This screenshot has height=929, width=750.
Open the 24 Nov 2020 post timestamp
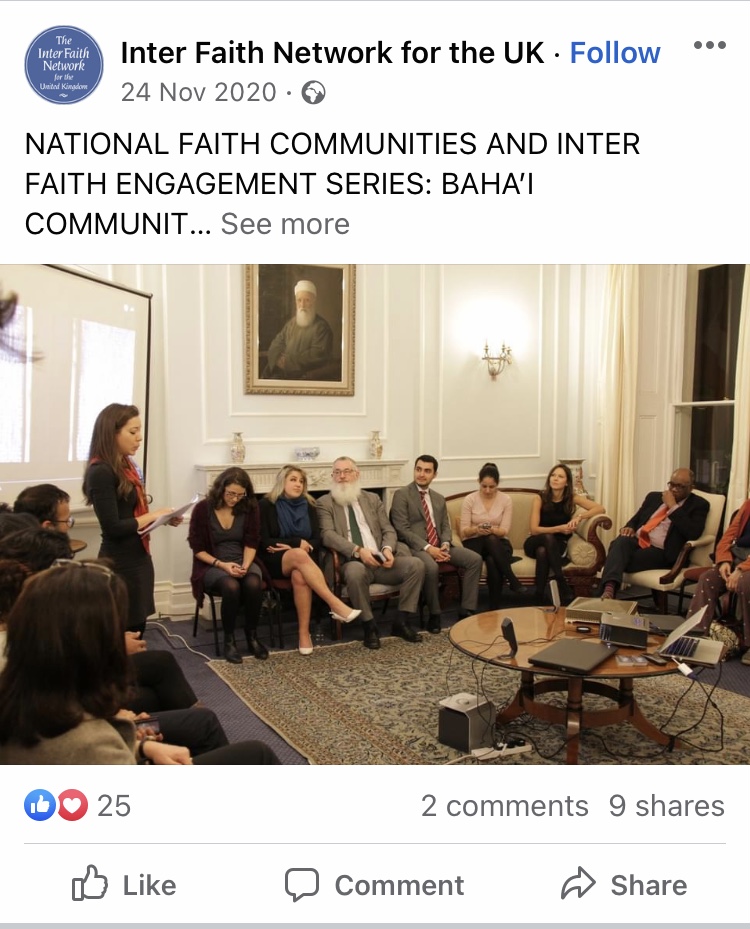(x=198, y=92)
